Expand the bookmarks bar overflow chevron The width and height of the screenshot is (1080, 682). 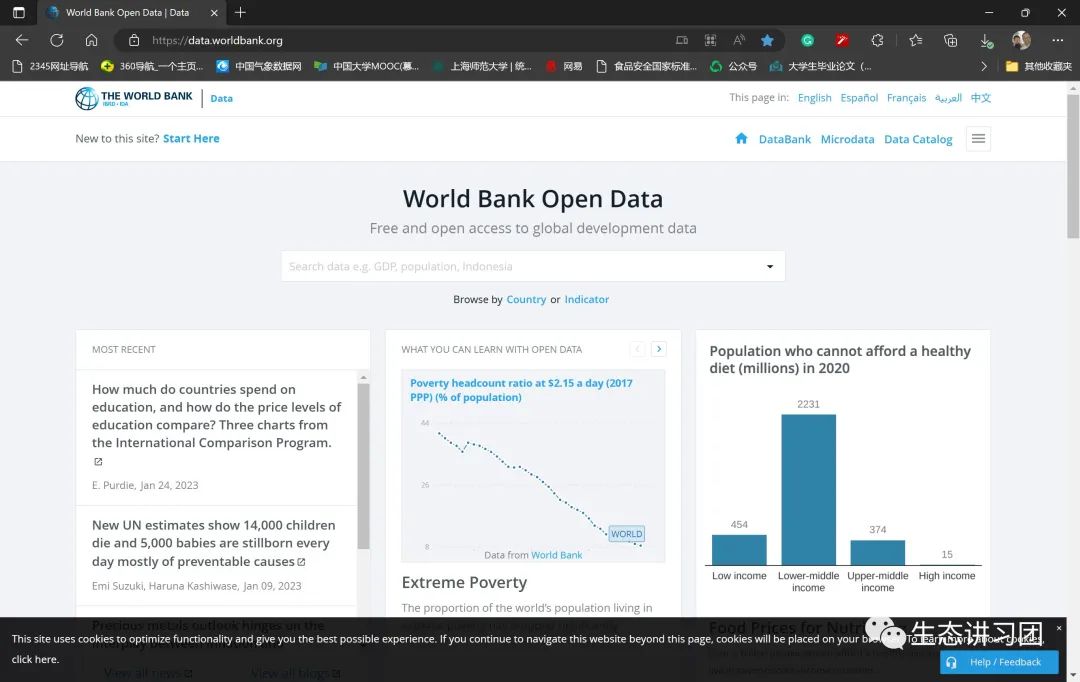pyautogui.click(x=984, y=66)
